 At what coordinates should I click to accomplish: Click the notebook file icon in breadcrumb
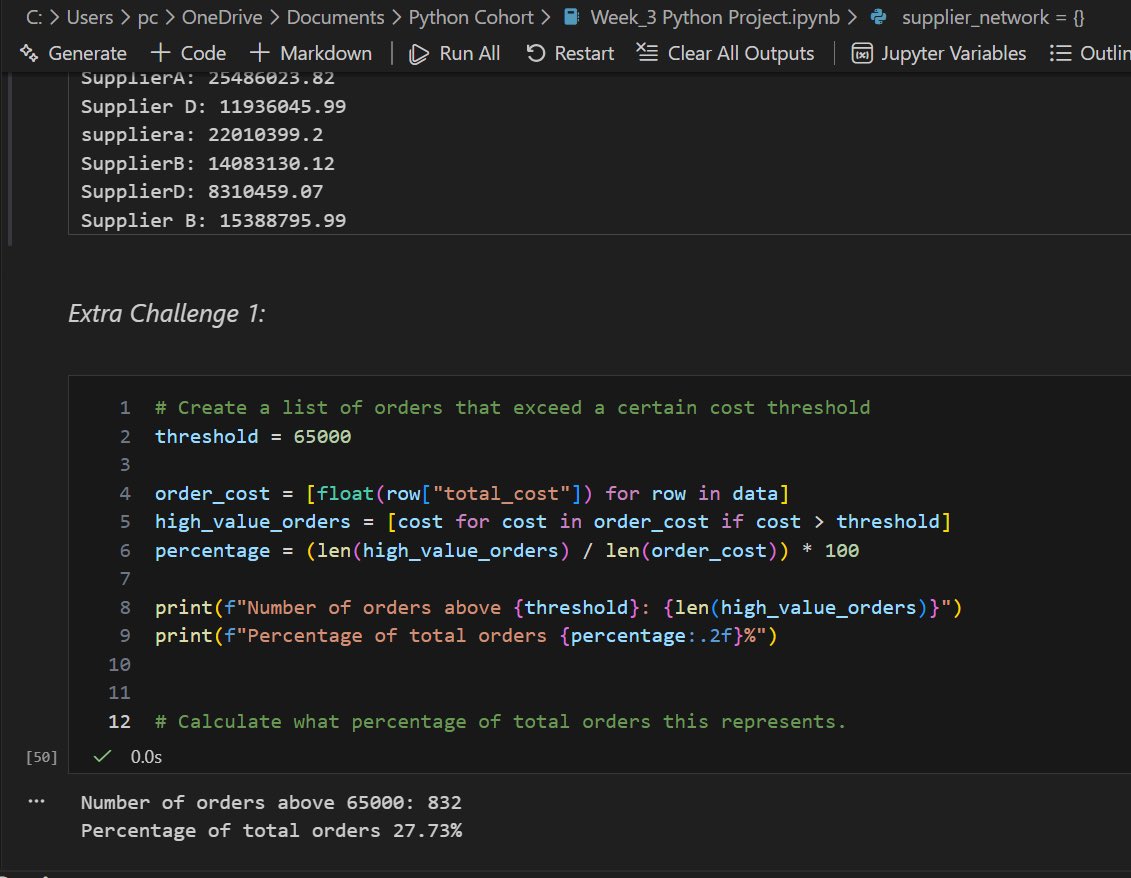(x=571, y=17)
